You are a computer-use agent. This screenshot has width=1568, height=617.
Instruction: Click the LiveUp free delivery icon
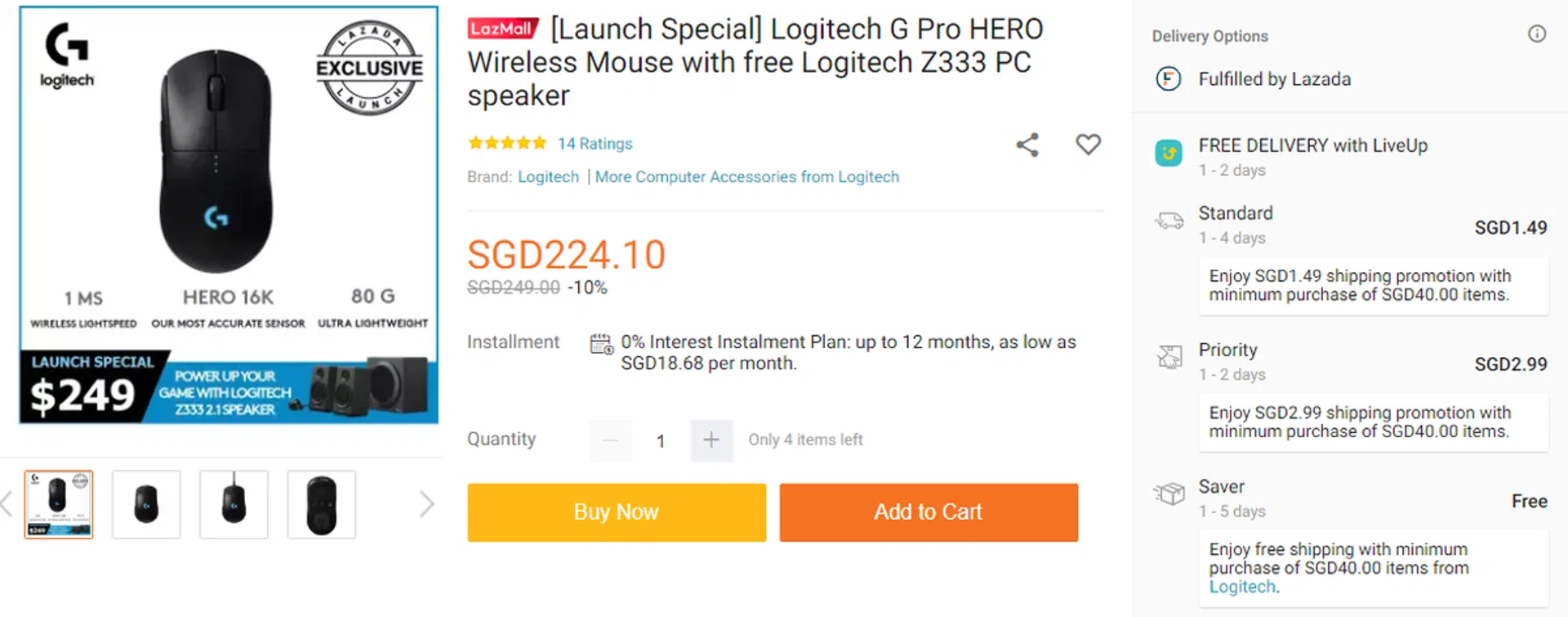pos(1169,153)
